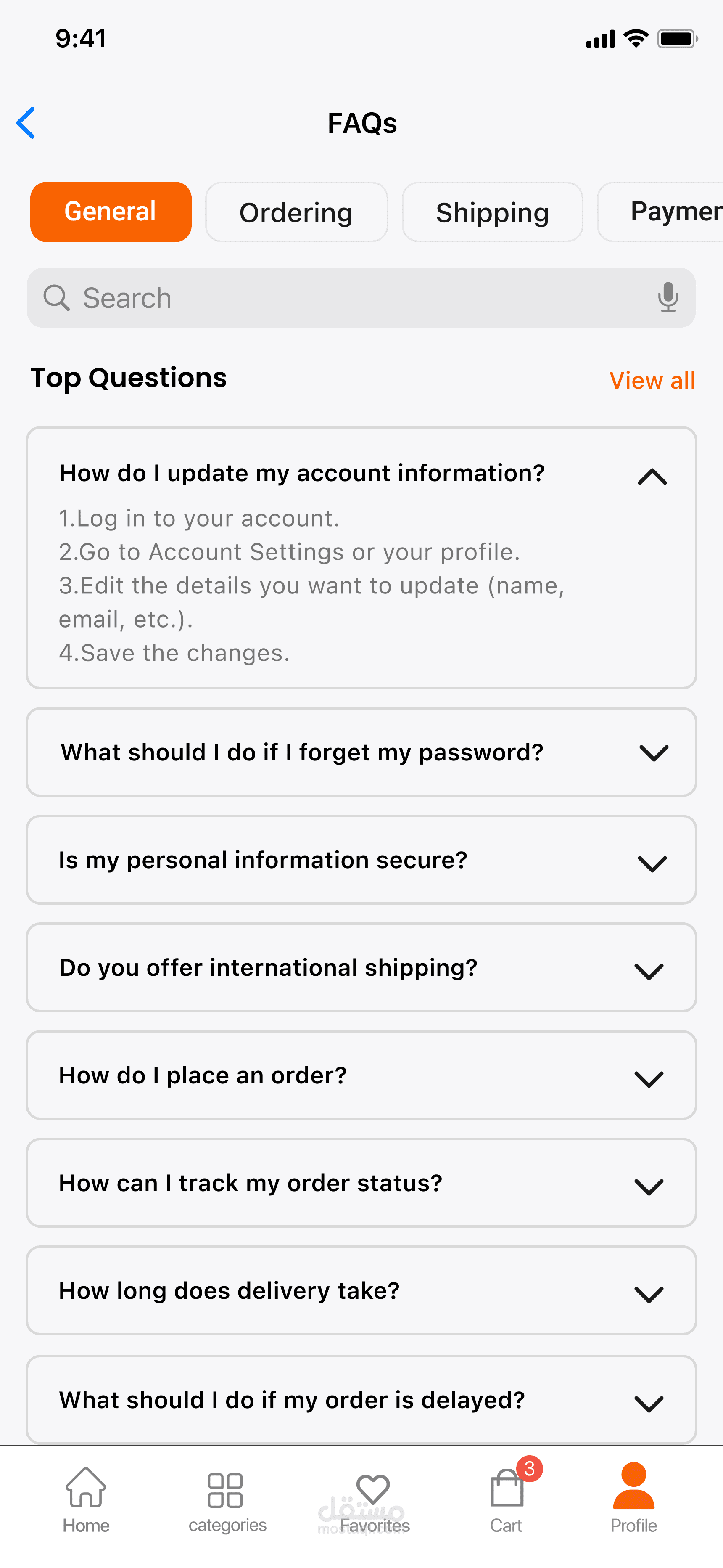This screenshot has height=1568, width=723.
Task: Expand 'How long does delivery take?'
Action: pos(649,1294)
